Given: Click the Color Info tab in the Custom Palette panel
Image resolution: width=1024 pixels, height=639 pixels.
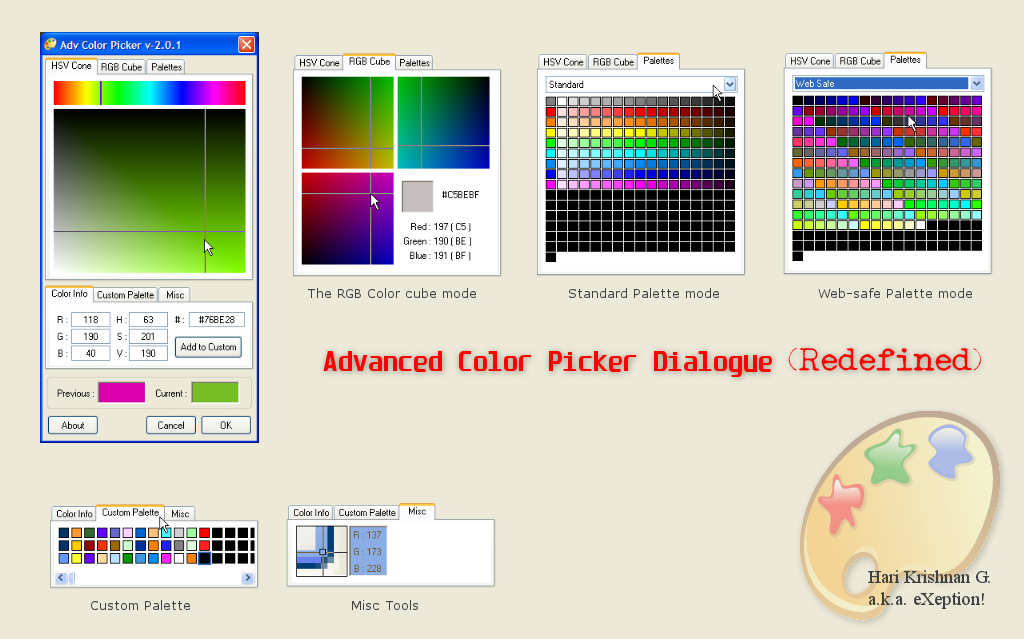Looking at the screenshot, I should 74,514.
